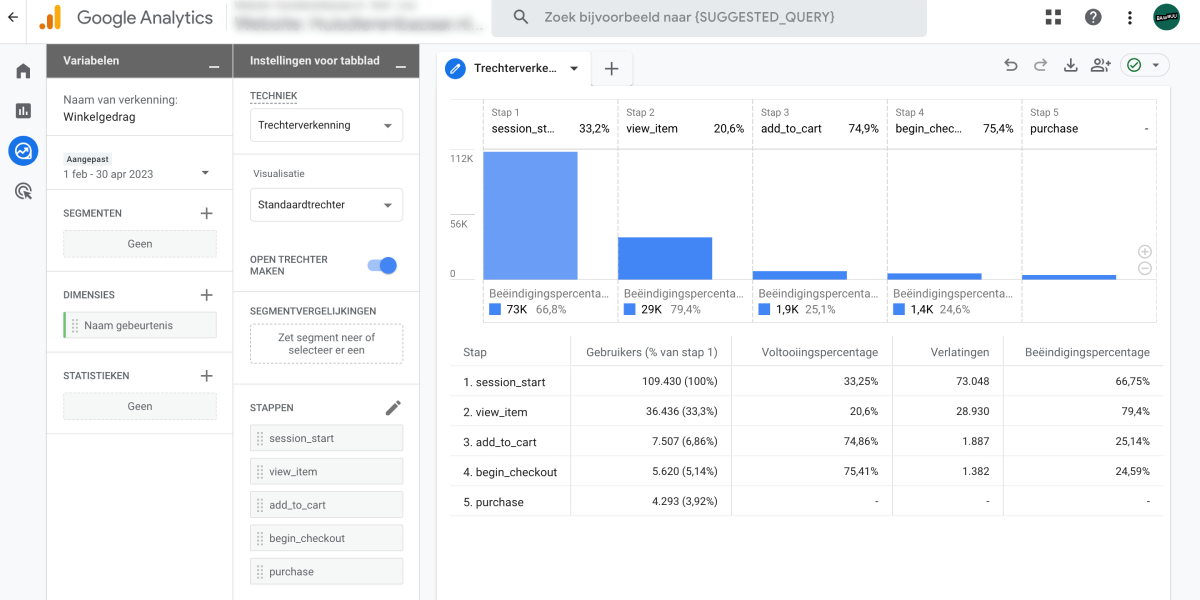The width and height of the screenshot is (1200, 600).
Task: Add a new segment with plus button
Action: click(x=207, y=213)
